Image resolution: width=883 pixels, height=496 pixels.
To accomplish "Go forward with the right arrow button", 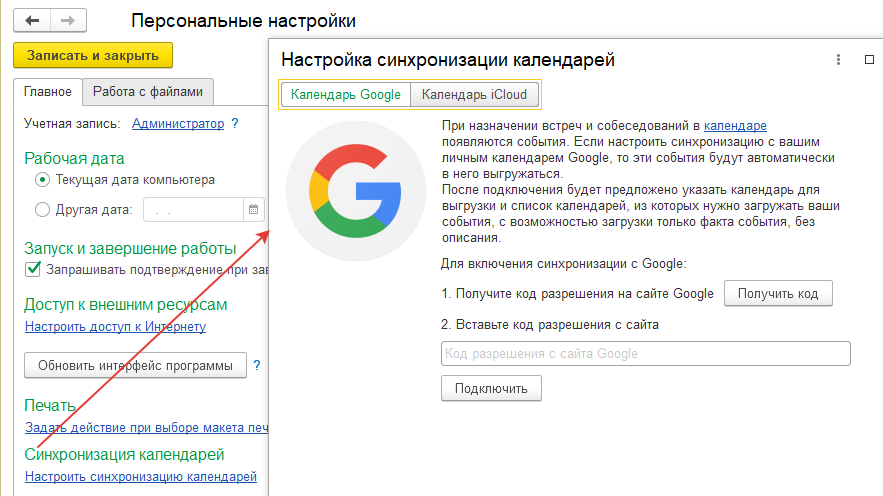I will coord(68,21).
